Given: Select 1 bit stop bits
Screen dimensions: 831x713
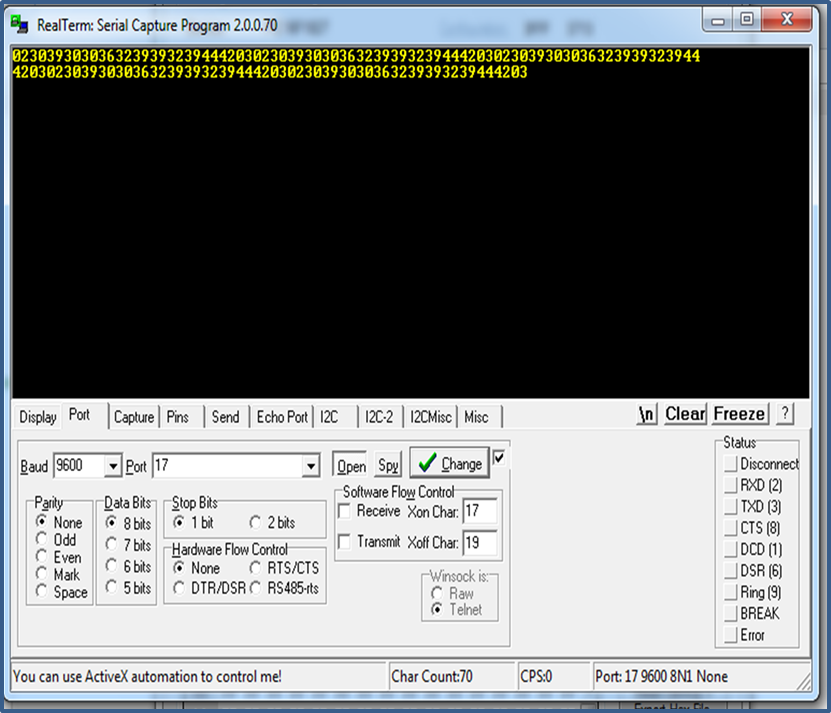Looking at the screenshot, I should [x=193, y=523].
